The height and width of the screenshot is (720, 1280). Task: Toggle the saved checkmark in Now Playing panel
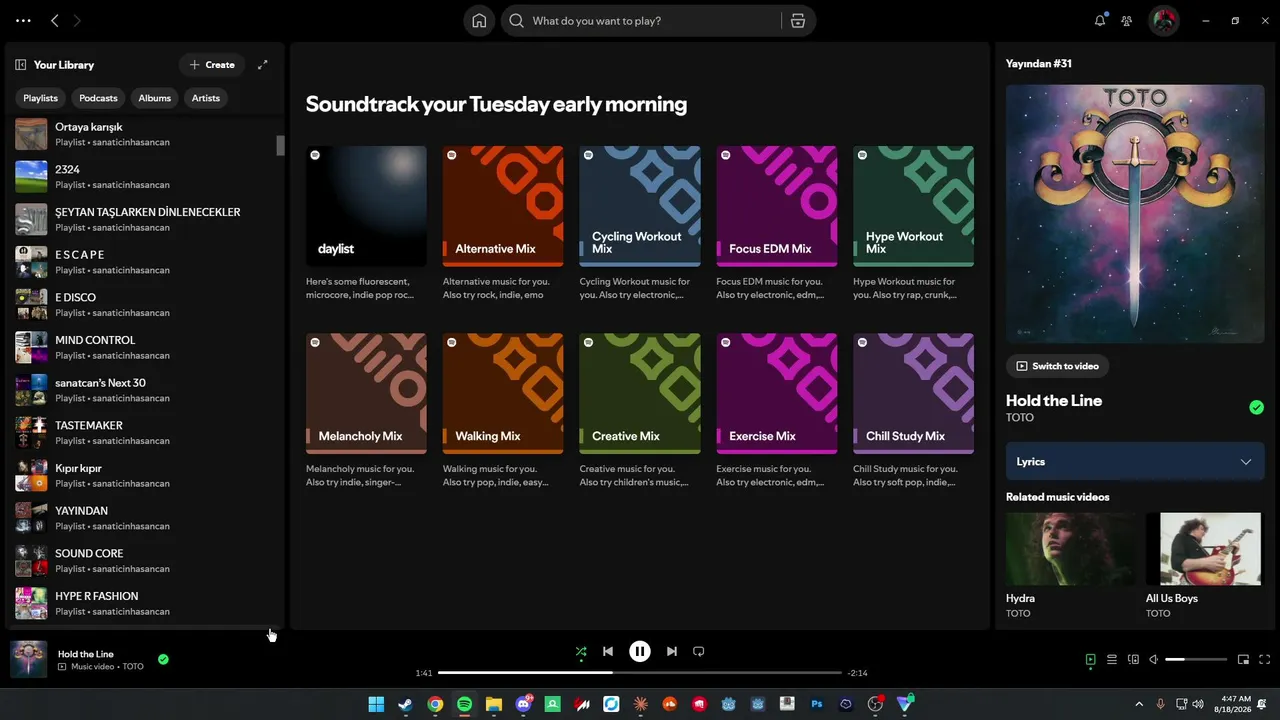(1256, 407)
